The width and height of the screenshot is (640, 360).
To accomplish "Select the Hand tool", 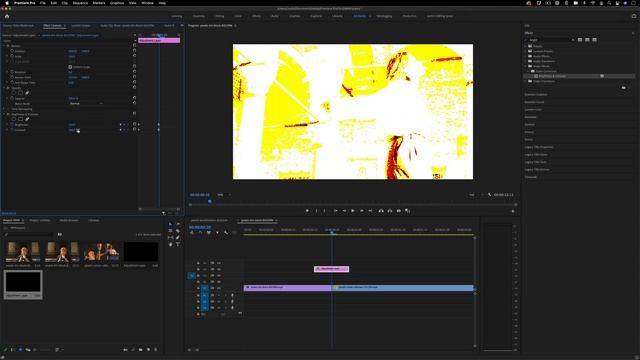I will point(171,244).
